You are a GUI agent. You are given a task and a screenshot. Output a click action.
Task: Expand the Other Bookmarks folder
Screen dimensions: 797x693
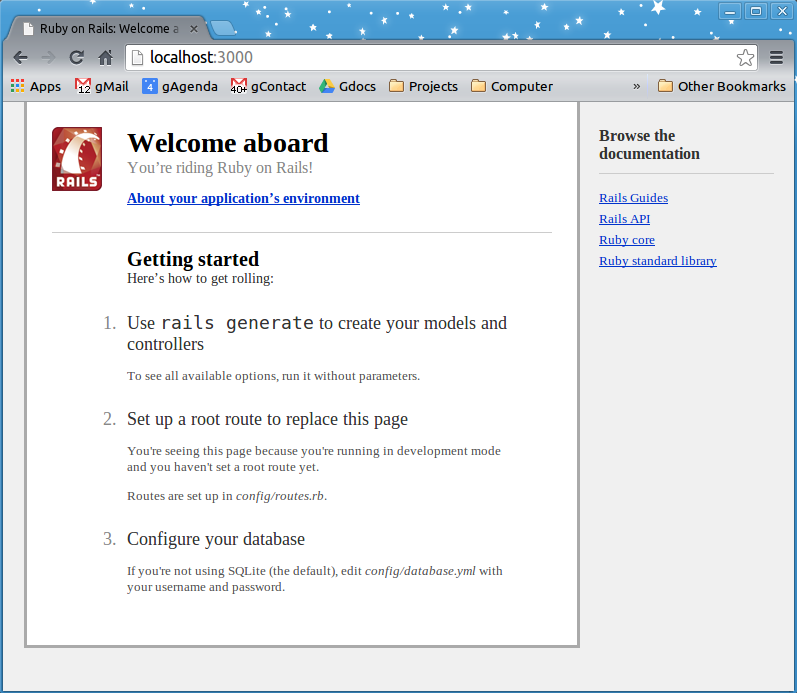coord(721,86)
